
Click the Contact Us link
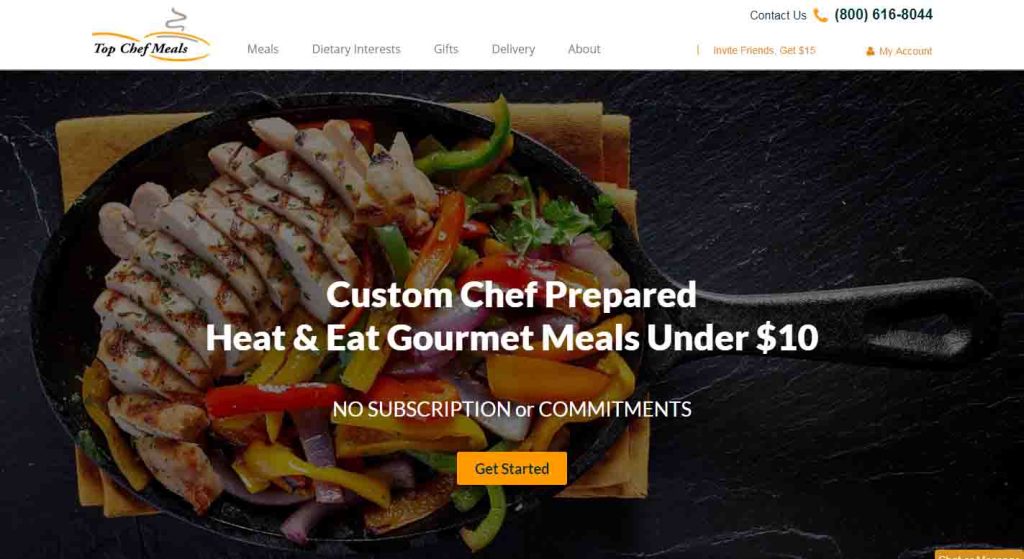[x=778, y=15]
